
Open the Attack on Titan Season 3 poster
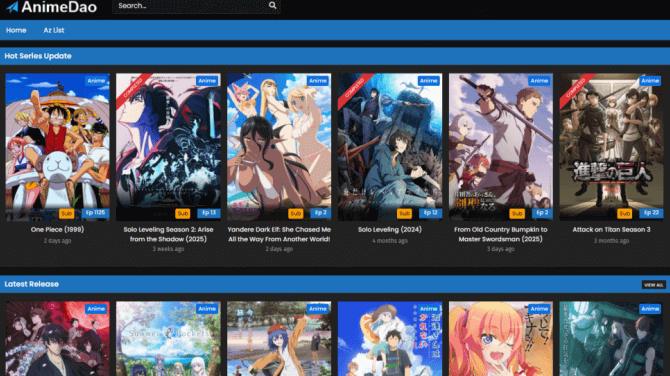(x=611, y=147)
